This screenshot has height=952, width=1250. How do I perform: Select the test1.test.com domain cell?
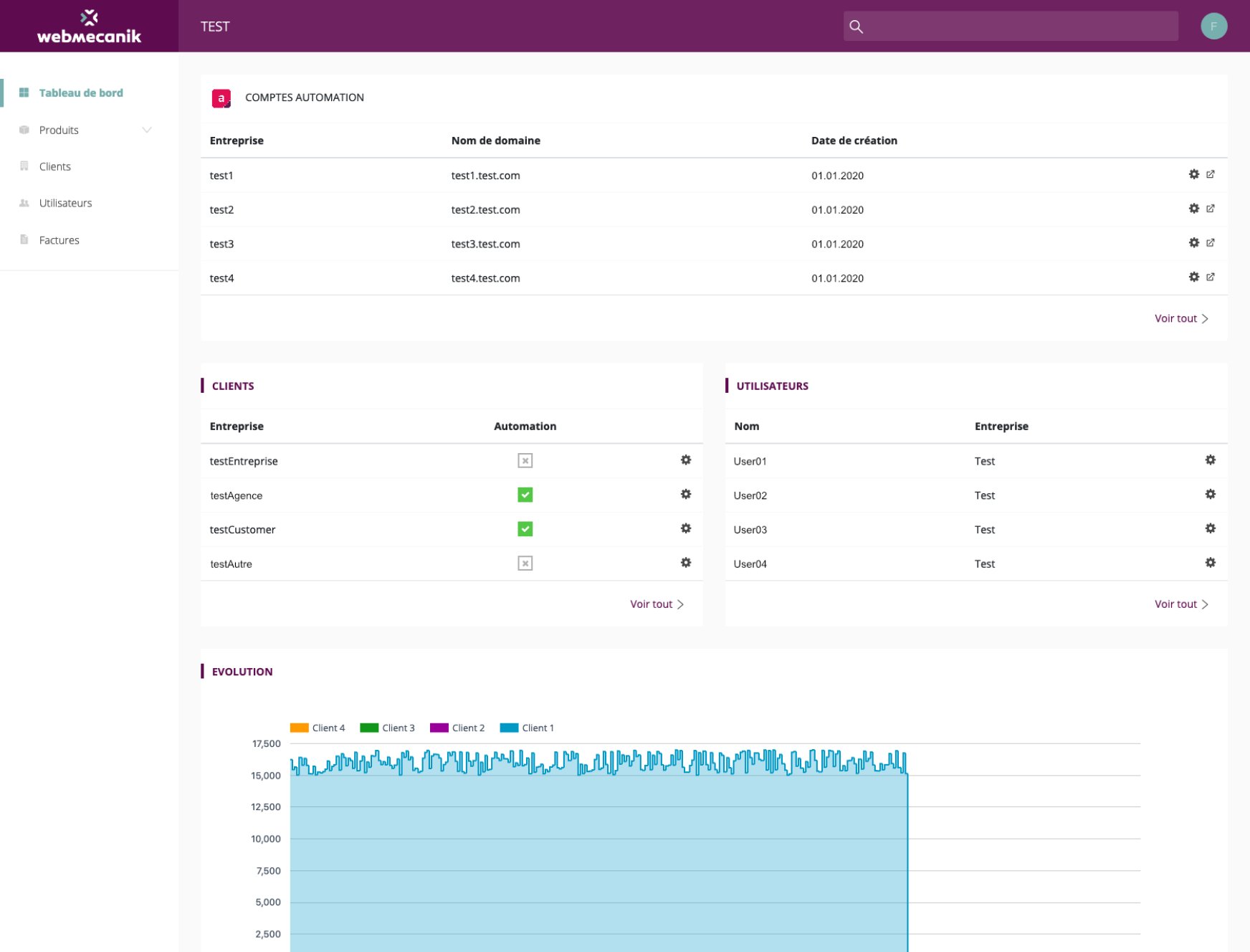coord(485,176)
